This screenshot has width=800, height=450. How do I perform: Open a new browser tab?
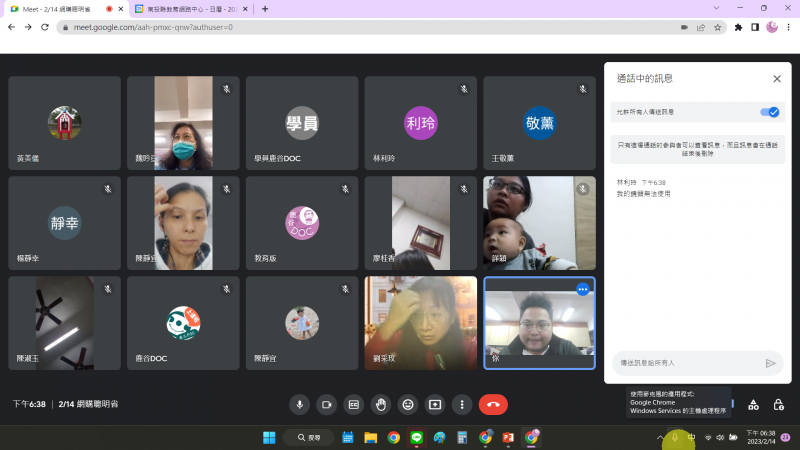[265, 9]
